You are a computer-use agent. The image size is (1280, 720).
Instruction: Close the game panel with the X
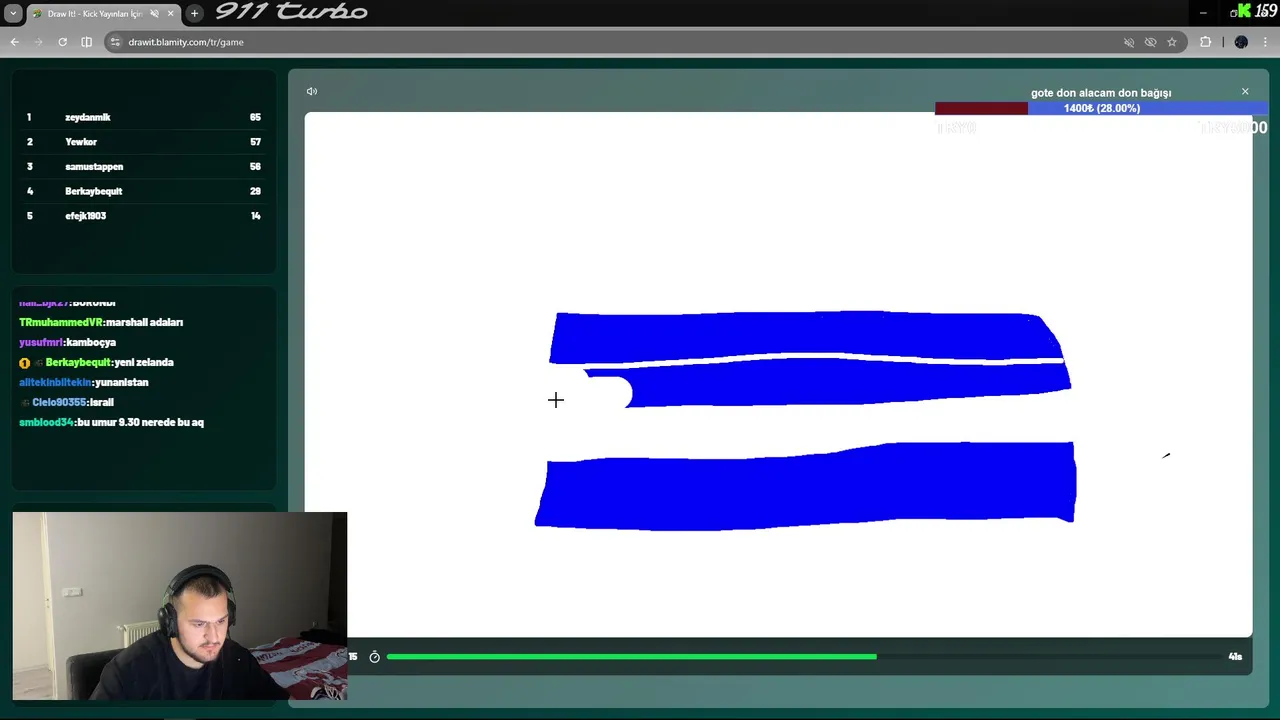(1245, 91)
